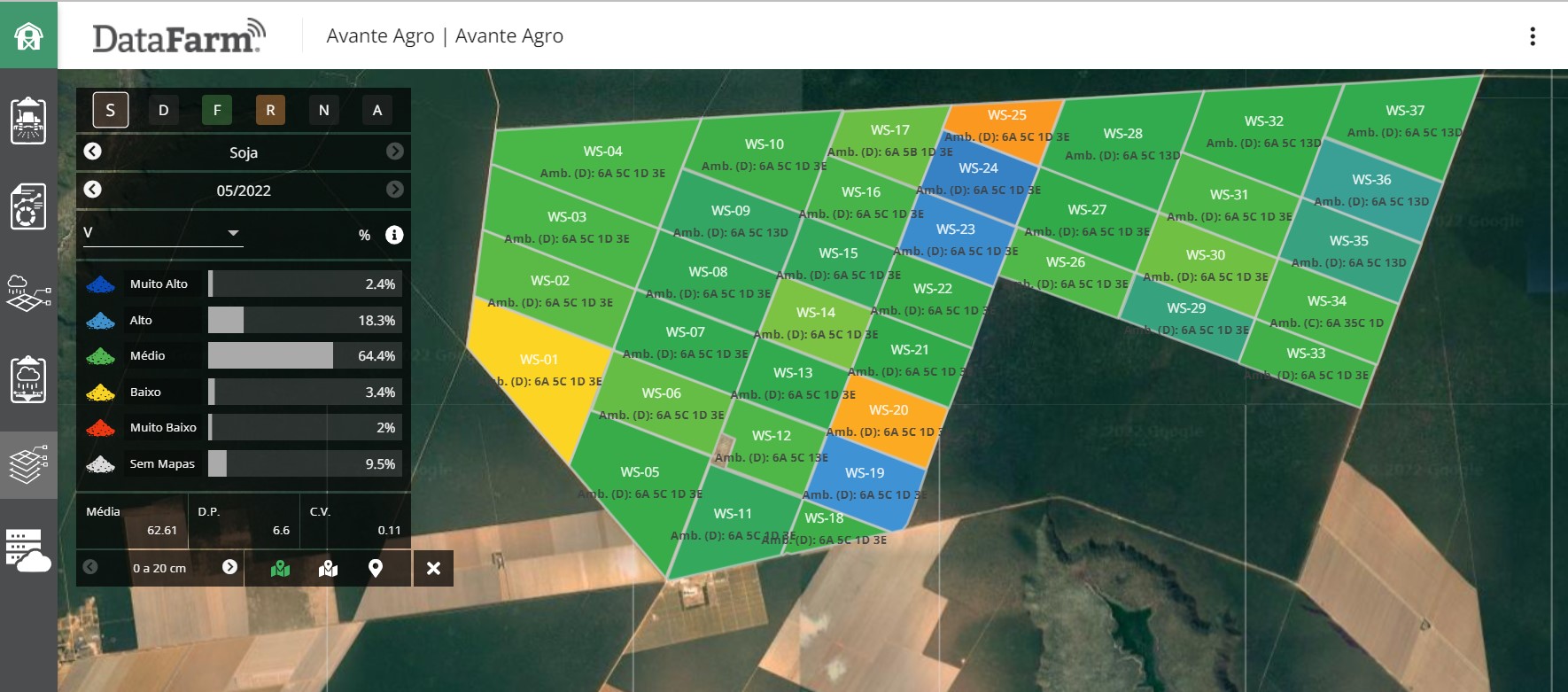Select the orange WS-20 field

click(889, 421)
